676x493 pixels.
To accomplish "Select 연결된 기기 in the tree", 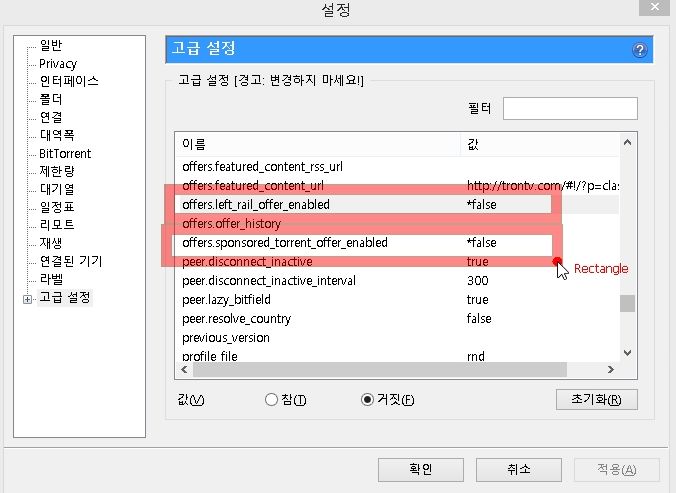I will coord(71,261).
